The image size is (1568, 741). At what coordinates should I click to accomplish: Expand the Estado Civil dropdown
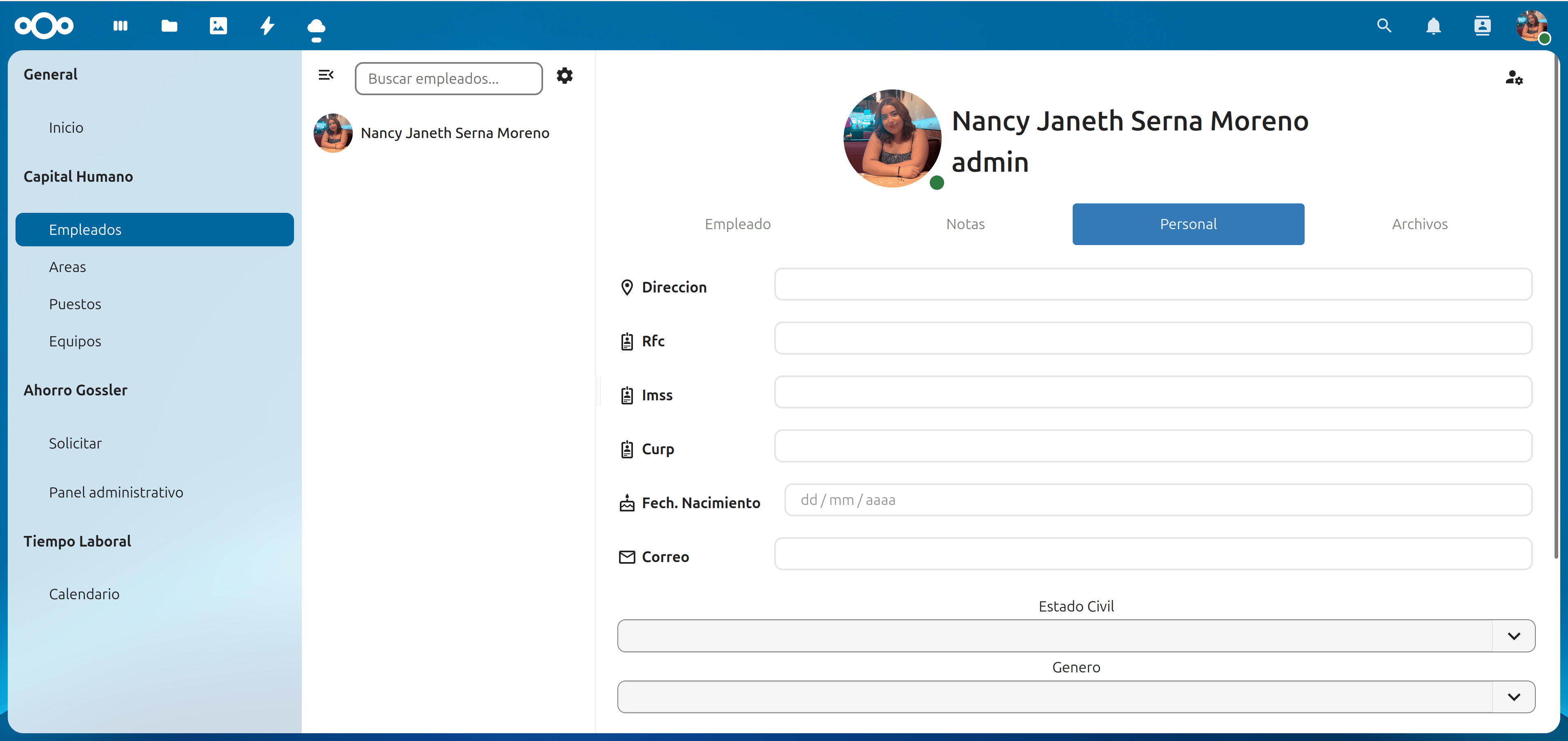[1513, 636]
